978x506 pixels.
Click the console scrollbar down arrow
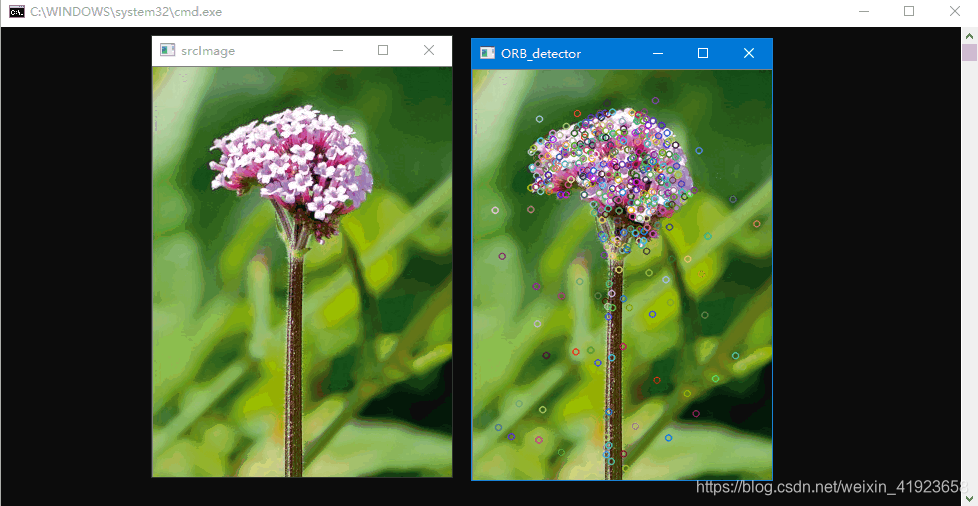coord(969,499)
